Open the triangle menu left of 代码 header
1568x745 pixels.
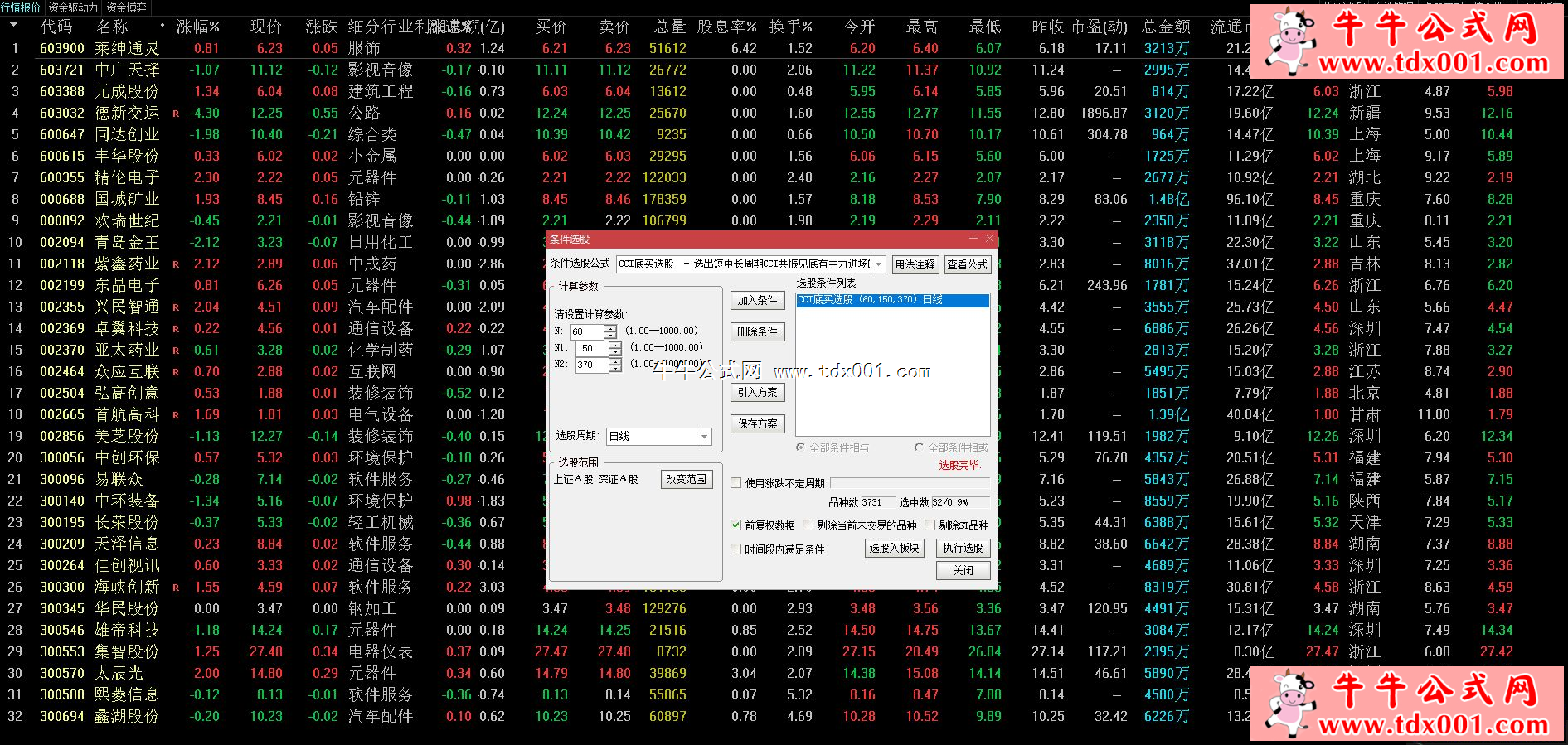click(14, 26)
